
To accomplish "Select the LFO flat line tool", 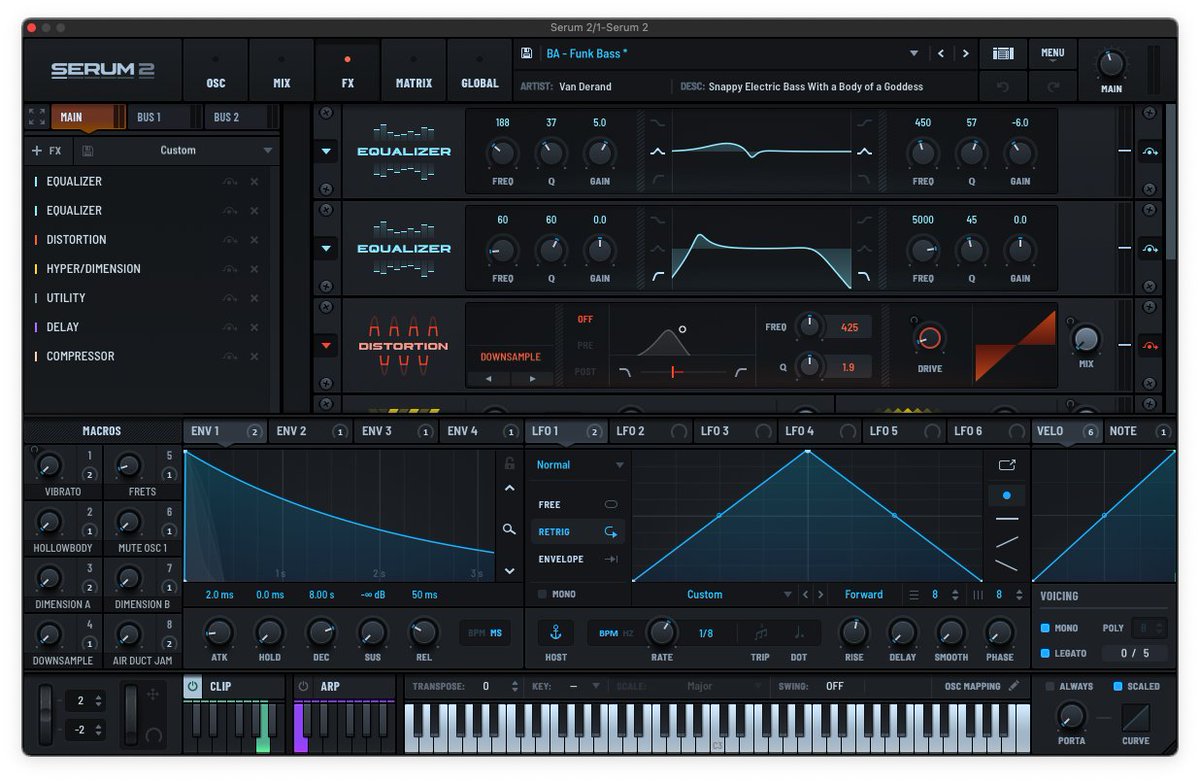I will click(1006, 519).
